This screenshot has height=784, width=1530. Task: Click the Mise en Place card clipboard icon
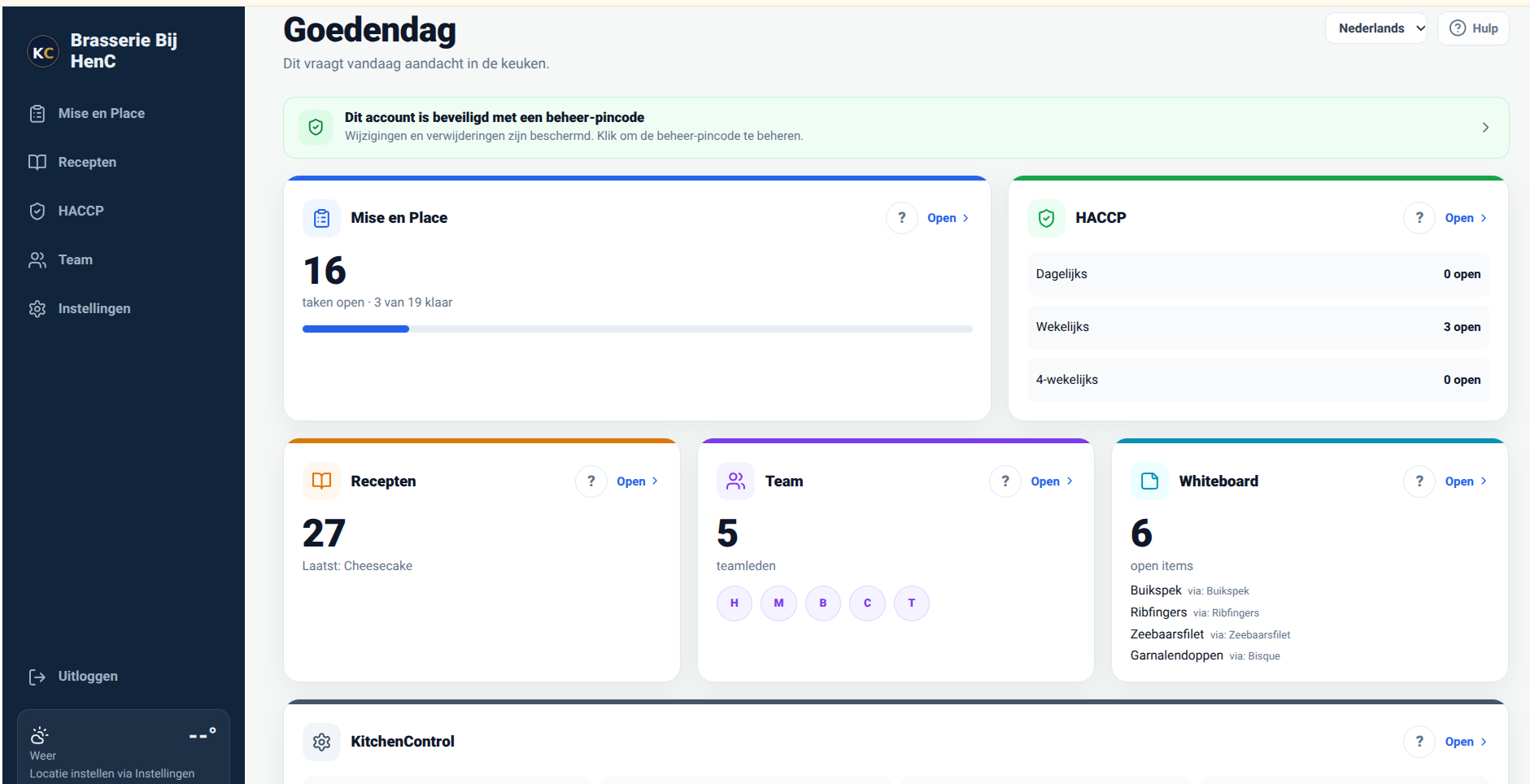[321, 218]
